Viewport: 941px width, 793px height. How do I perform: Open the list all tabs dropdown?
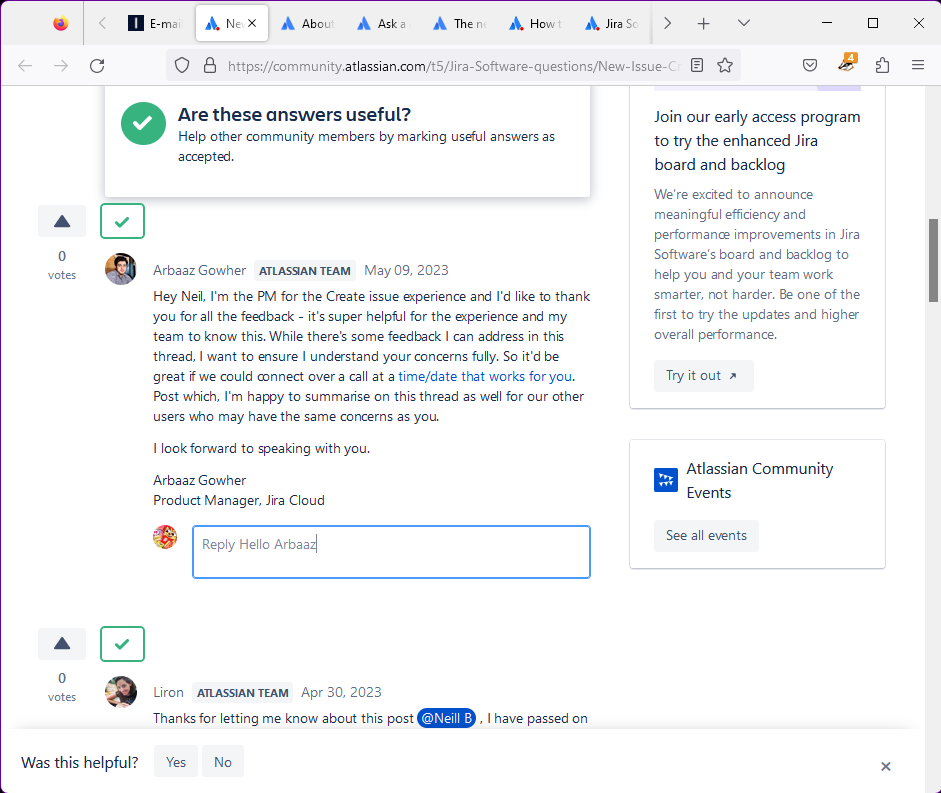(x=744, y=23)
